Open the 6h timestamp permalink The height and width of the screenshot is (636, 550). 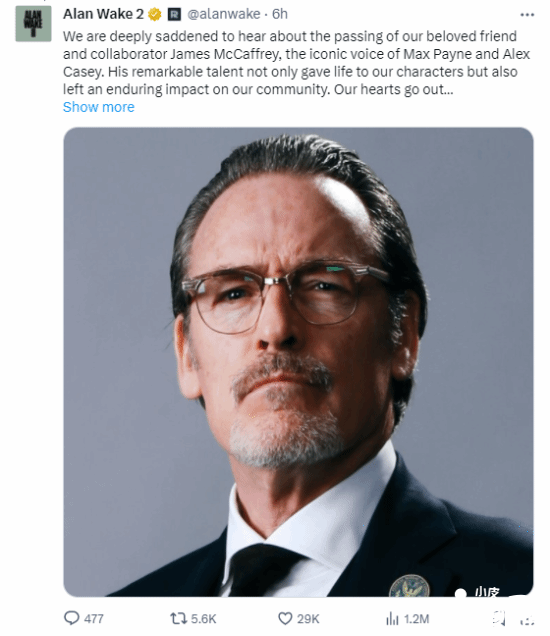pyautogui.click(x=279, y=14)
